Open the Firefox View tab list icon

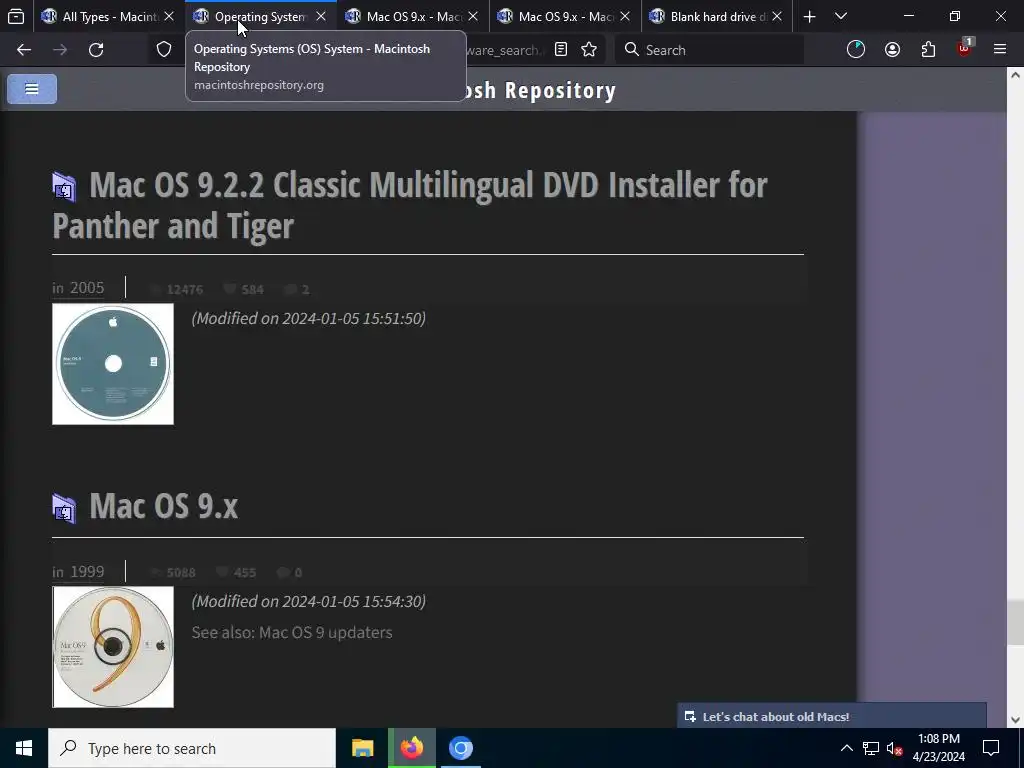16,16
